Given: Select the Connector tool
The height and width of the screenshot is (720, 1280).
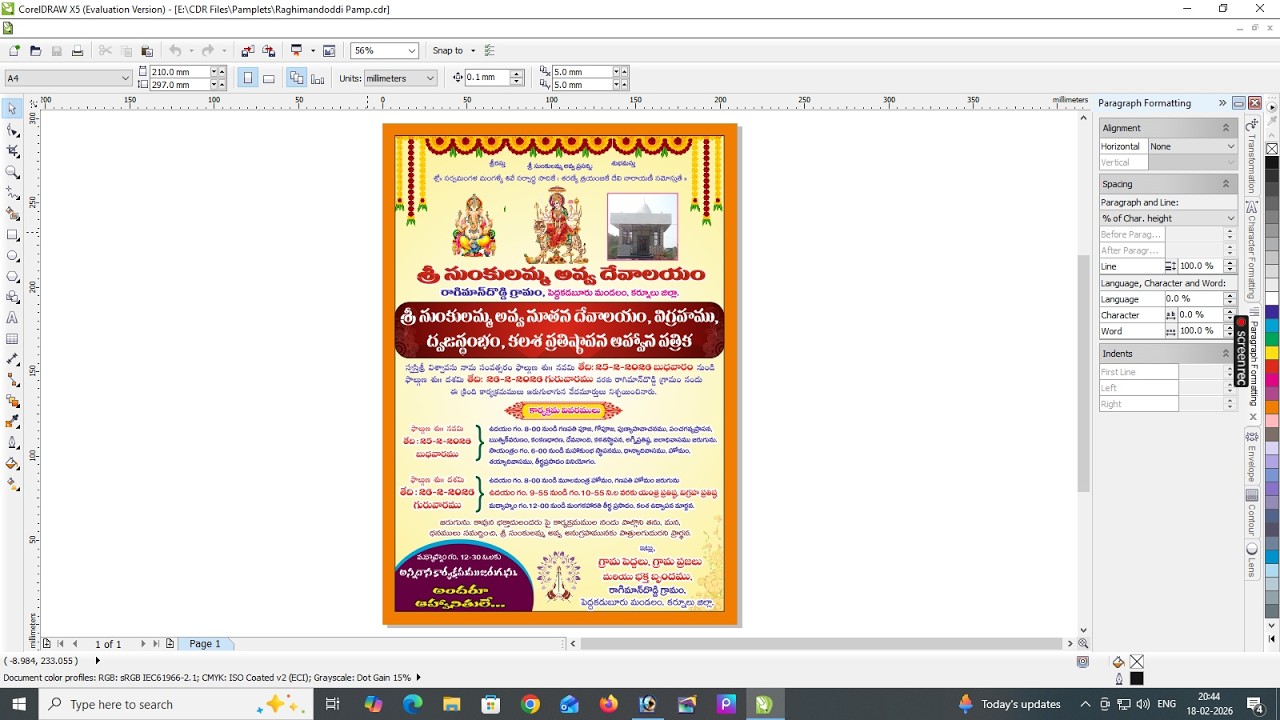Looking at the screenshot, I should (12, 380).
